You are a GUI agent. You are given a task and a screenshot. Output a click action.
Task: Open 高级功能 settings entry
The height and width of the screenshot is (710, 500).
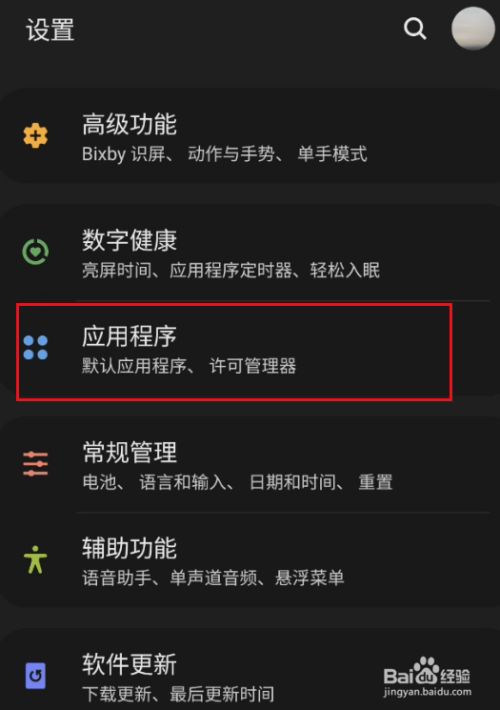[x=250, y=136]
